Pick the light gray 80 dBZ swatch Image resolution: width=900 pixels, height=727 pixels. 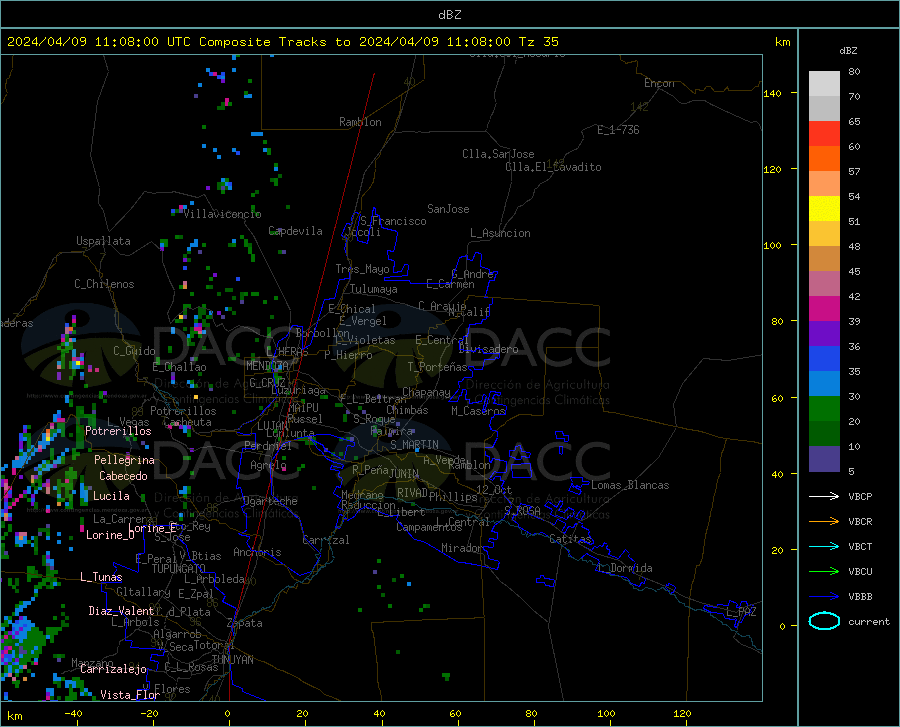(824, 84)
